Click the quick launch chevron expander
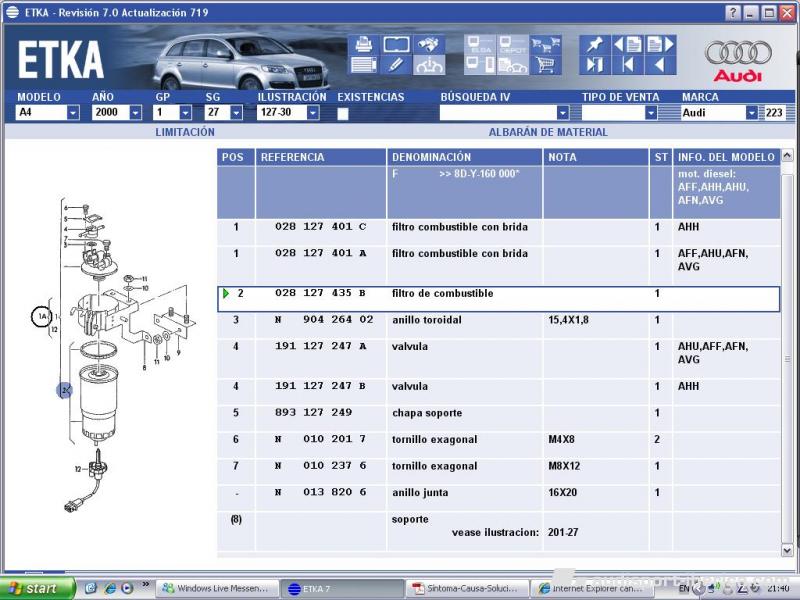 pyautogui.click(x=145, y=584)
